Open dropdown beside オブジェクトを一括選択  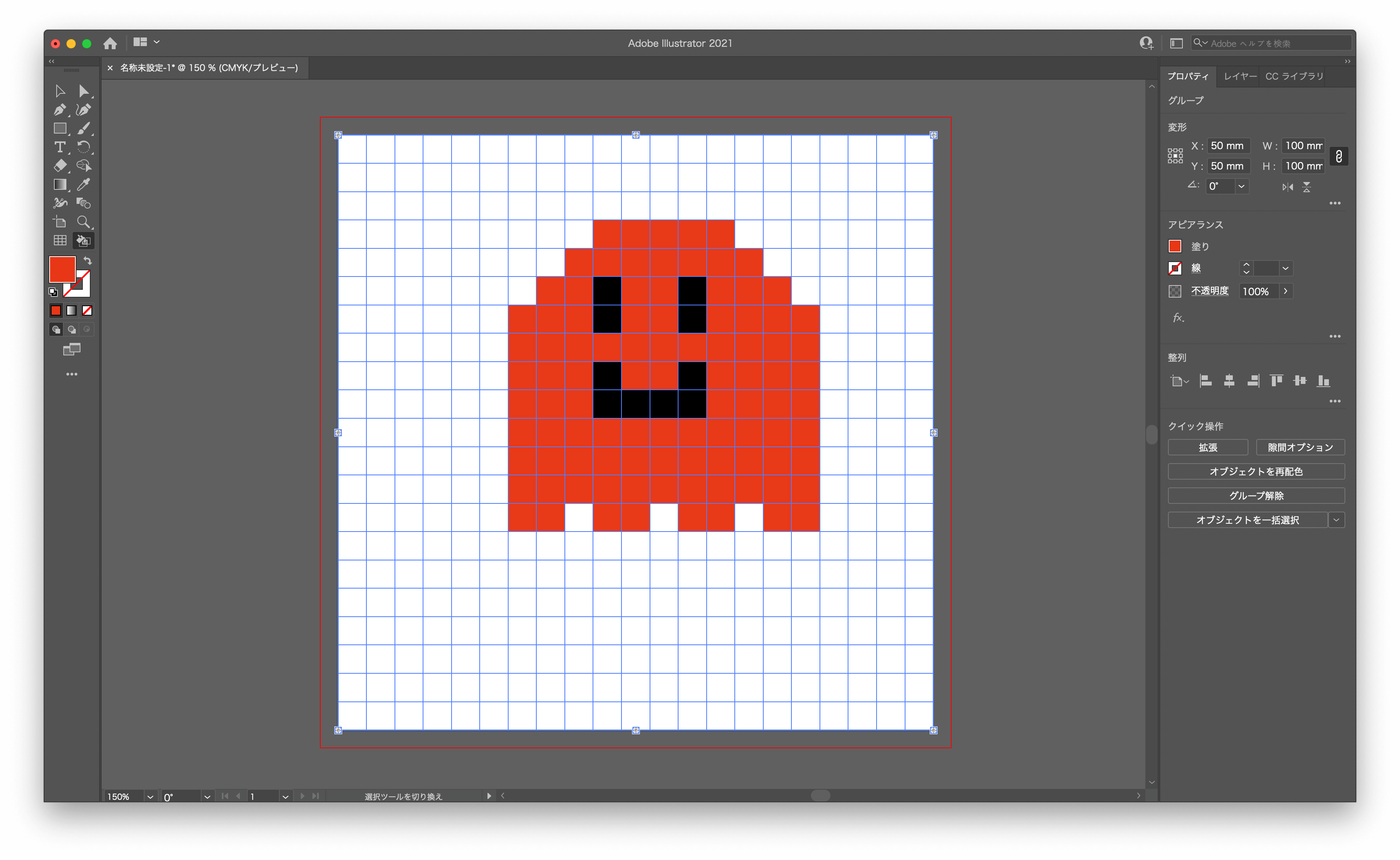click(1336, 520)
